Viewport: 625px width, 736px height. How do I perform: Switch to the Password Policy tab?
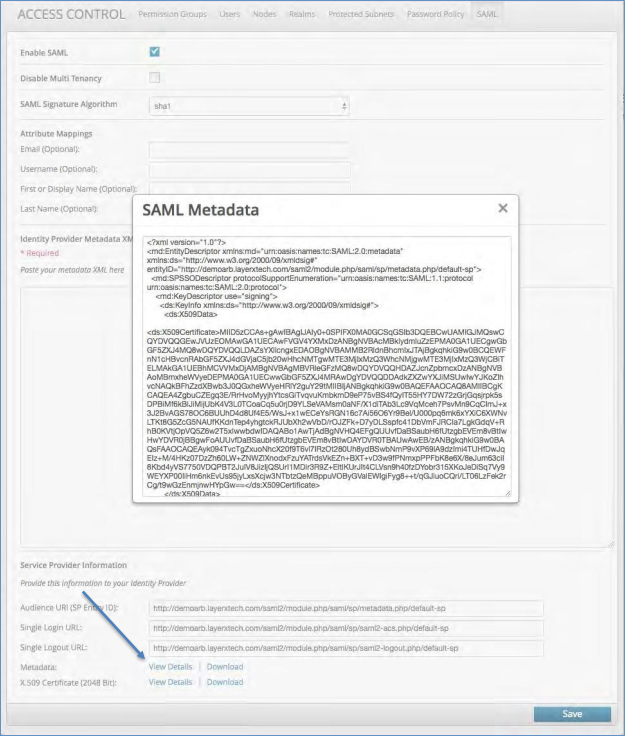(436, 15)
